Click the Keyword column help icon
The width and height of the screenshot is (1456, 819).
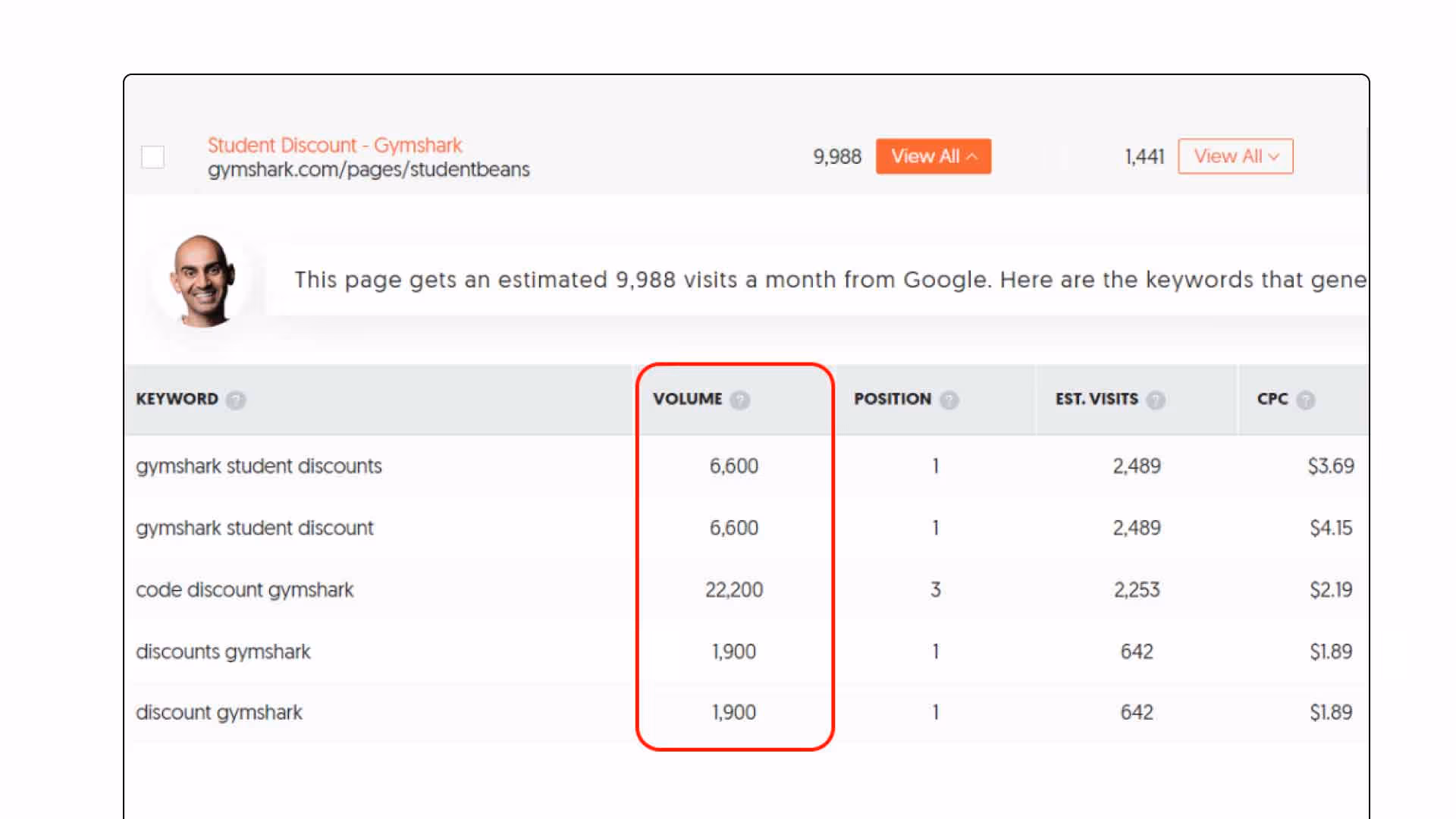pos(236,400)
